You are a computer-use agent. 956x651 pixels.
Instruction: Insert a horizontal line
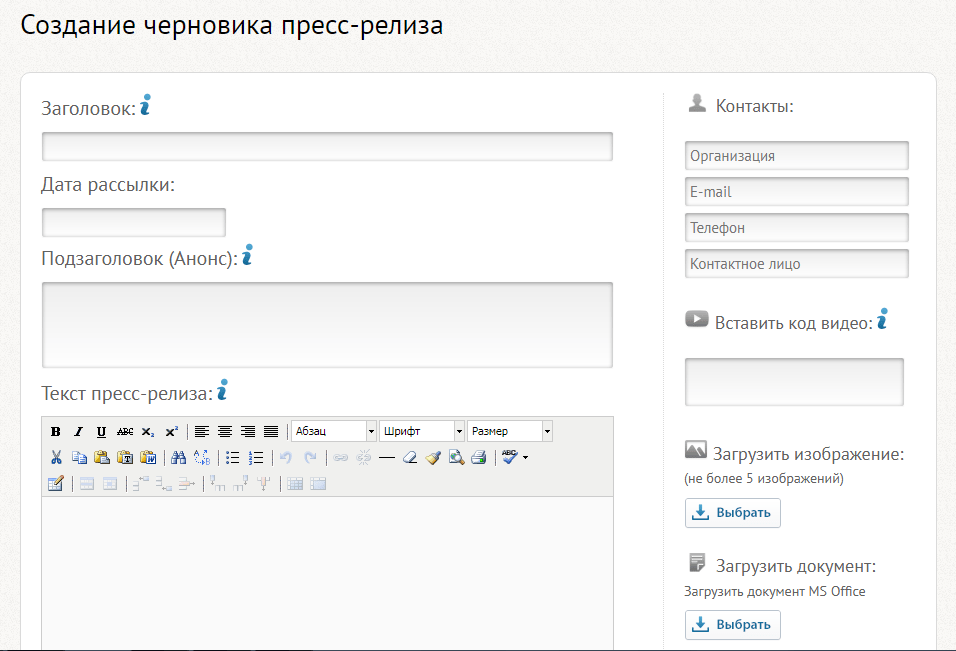[x=387, y=458]
